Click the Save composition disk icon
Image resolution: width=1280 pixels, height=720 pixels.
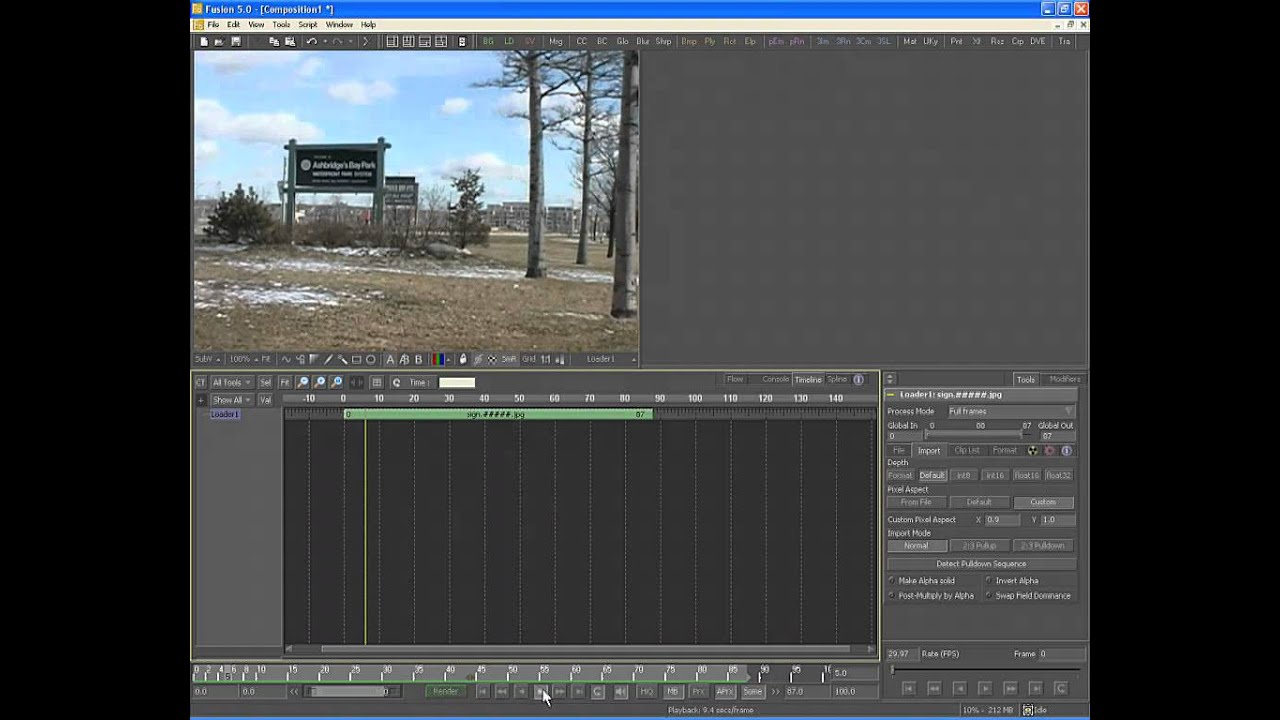236,41
